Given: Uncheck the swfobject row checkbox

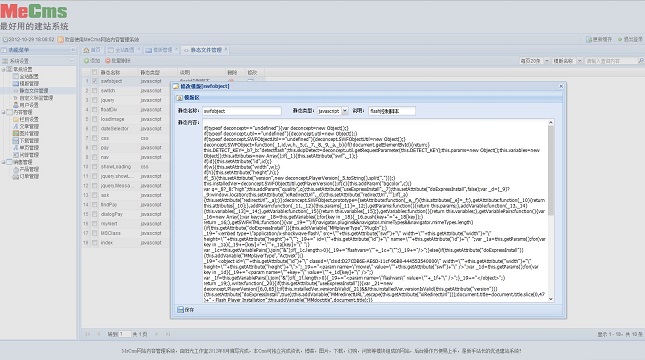Looking at the screenshot, I should (x=95, y=81).
